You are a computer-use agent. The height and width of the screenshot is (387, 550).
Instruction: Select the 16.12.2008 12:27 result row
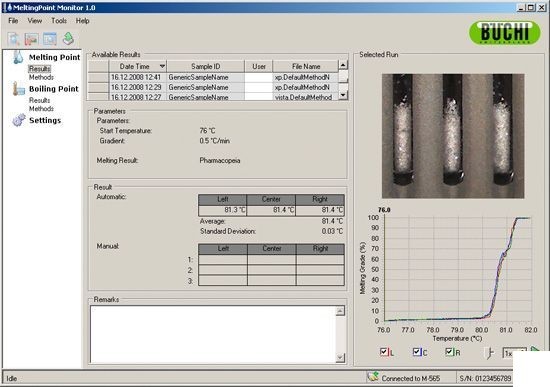click(213, 96)
